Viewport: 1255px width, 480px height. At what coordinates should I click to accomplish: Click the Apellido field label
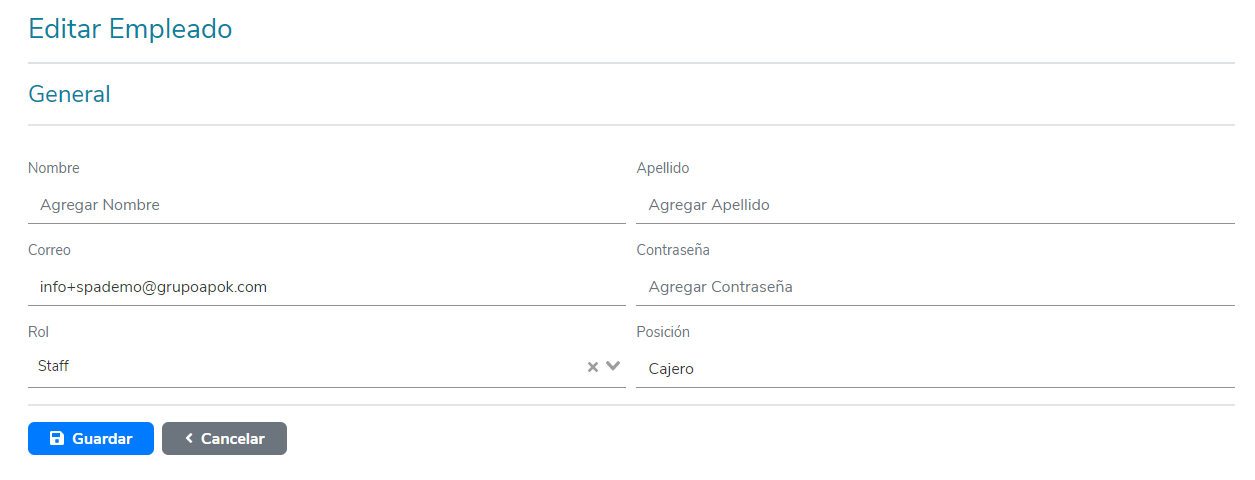[x=663, y=168]
